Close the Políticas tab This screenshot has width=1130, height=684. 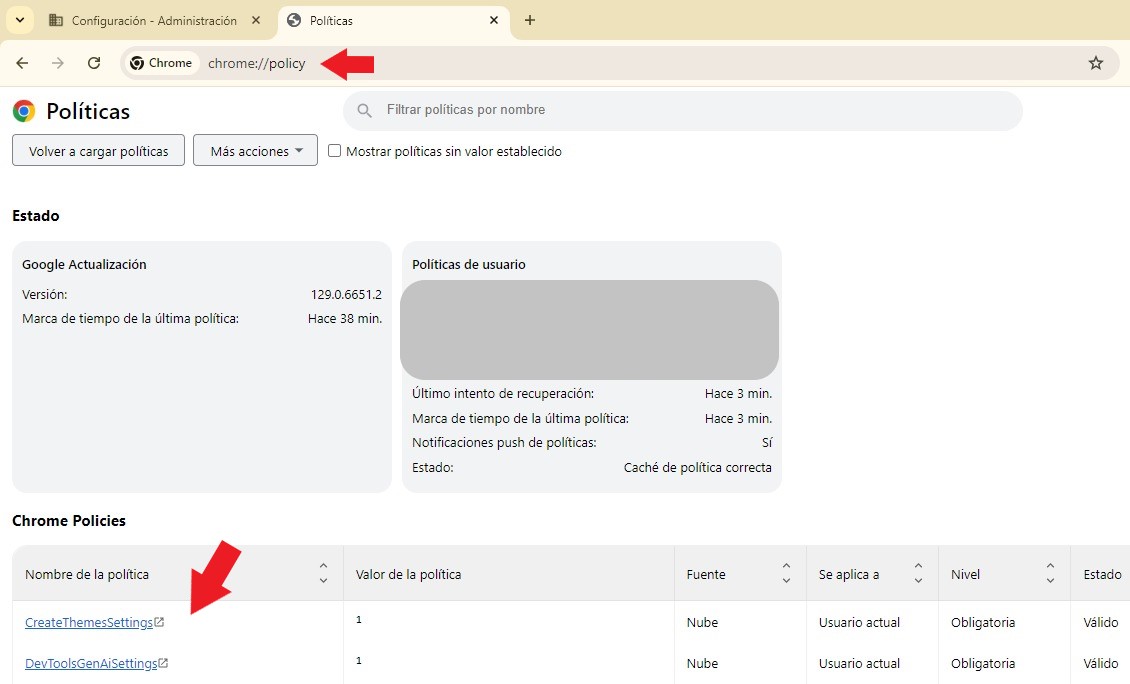click(x=494, y=20)
